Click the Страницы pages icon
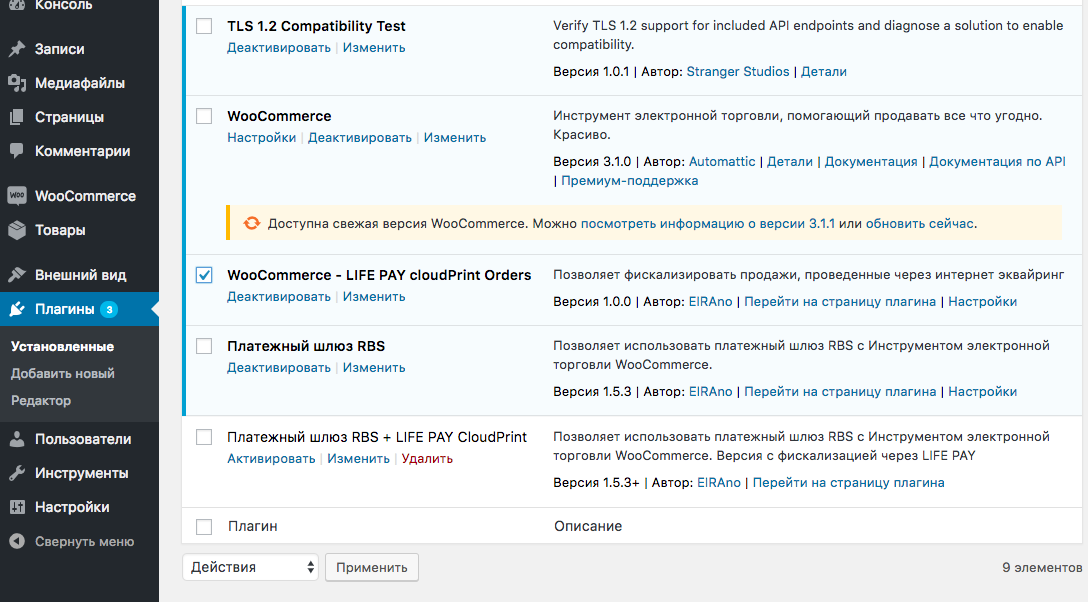1088x602 pixels. (17, 117)
